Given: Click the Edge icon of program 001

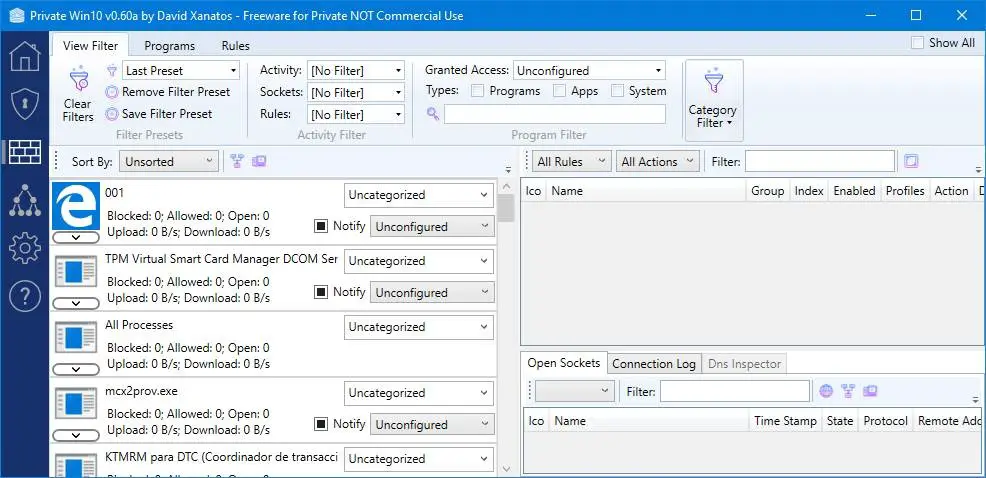Looking at the screenshot, I should (x=75, y=206).
